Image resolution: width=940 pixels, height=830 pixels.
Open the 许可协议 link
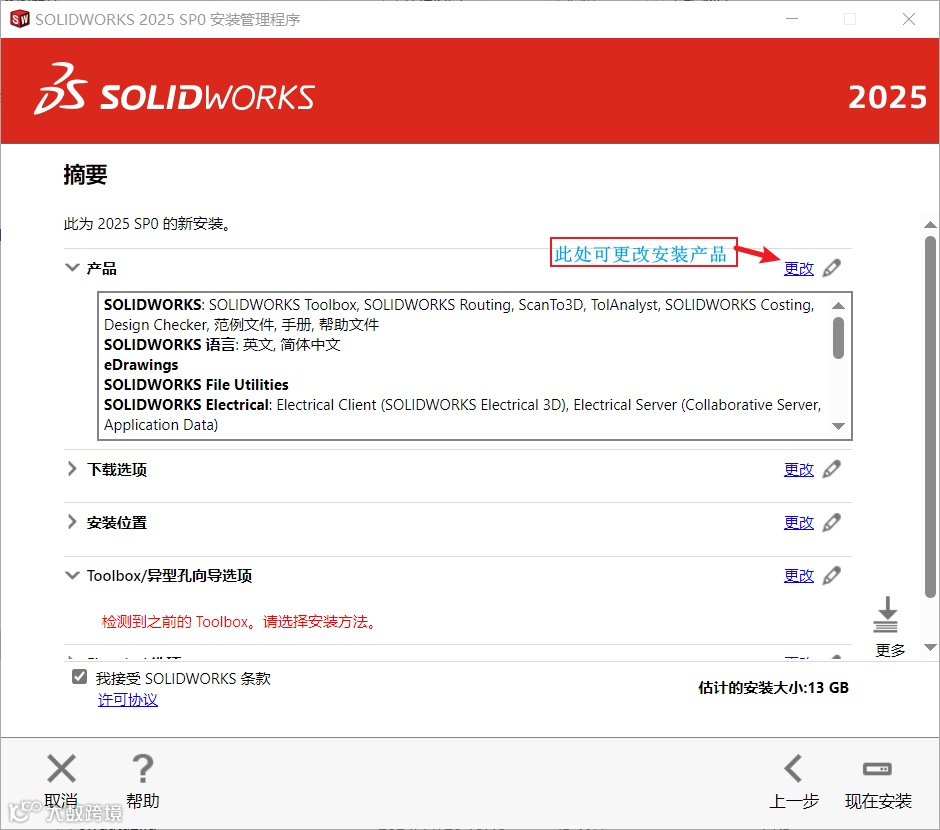128,699
